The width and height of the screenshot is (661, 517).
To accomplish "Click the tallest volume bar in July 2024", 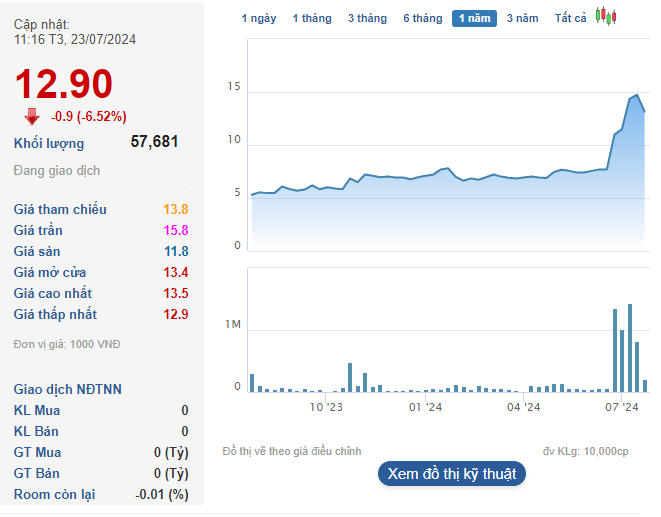I will coord(630,348).
